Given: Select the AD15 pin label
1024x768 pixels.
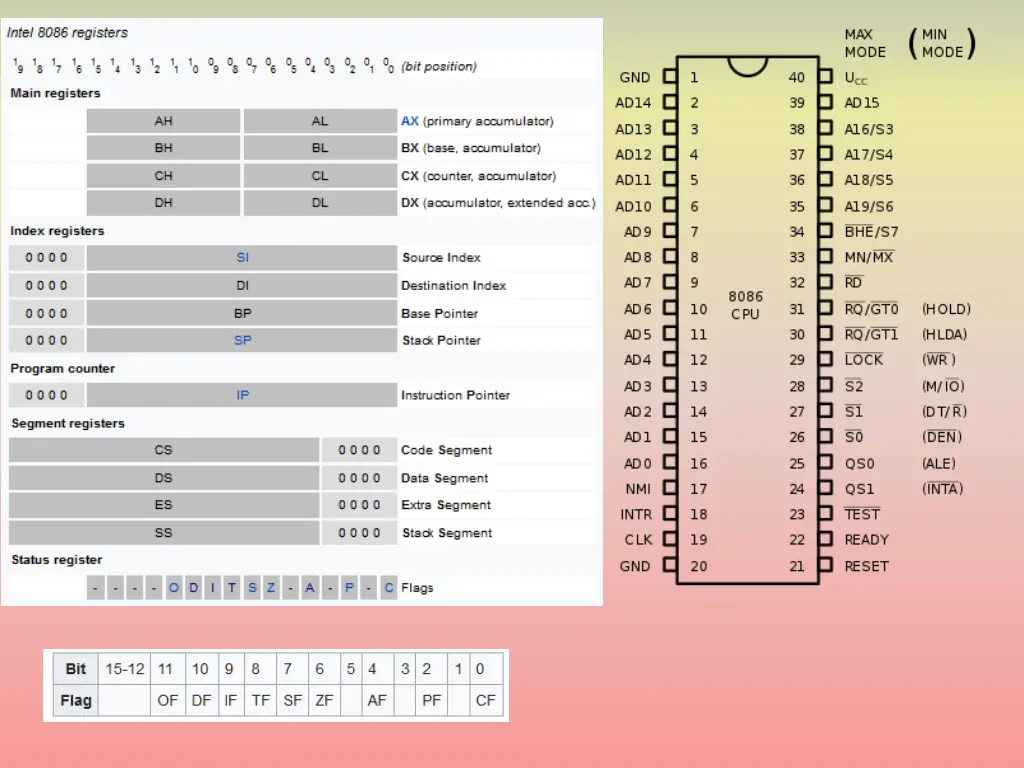Looking at the screenshot, I should click(862, 103).
